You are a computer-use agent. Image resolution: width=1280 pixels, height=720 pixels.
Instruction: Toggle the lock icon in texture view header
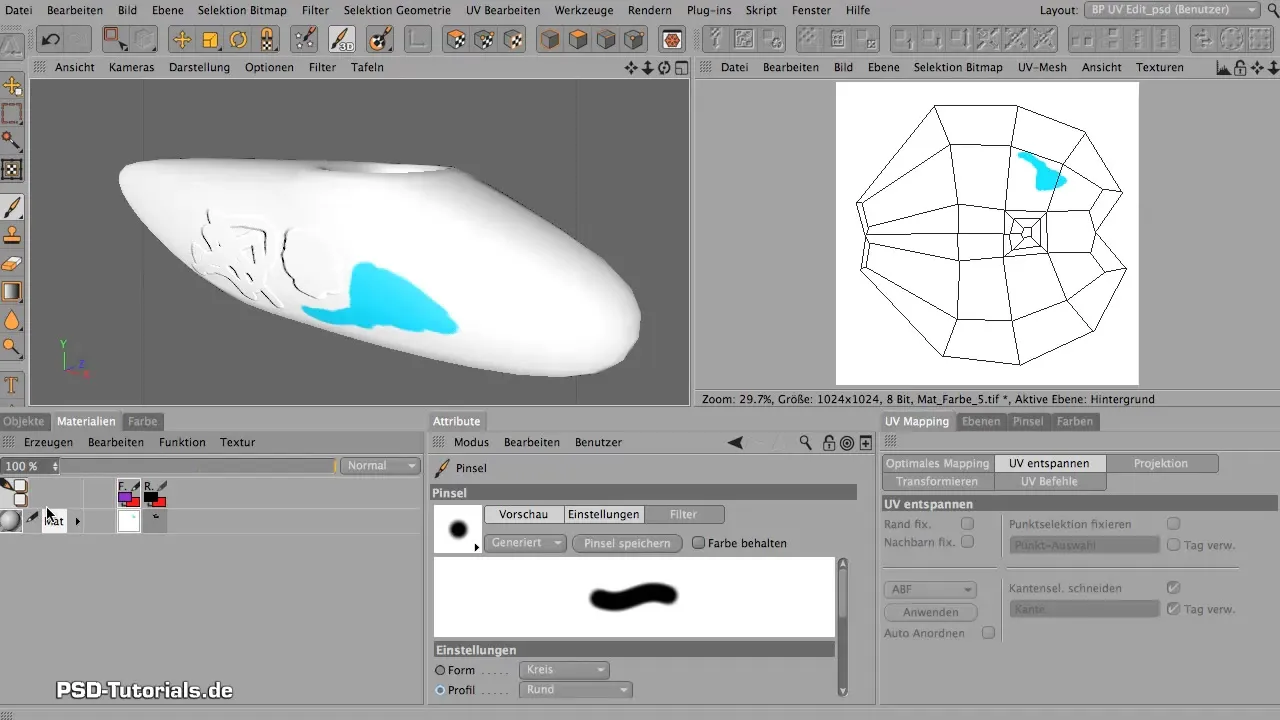click(x=1240, y=67)
